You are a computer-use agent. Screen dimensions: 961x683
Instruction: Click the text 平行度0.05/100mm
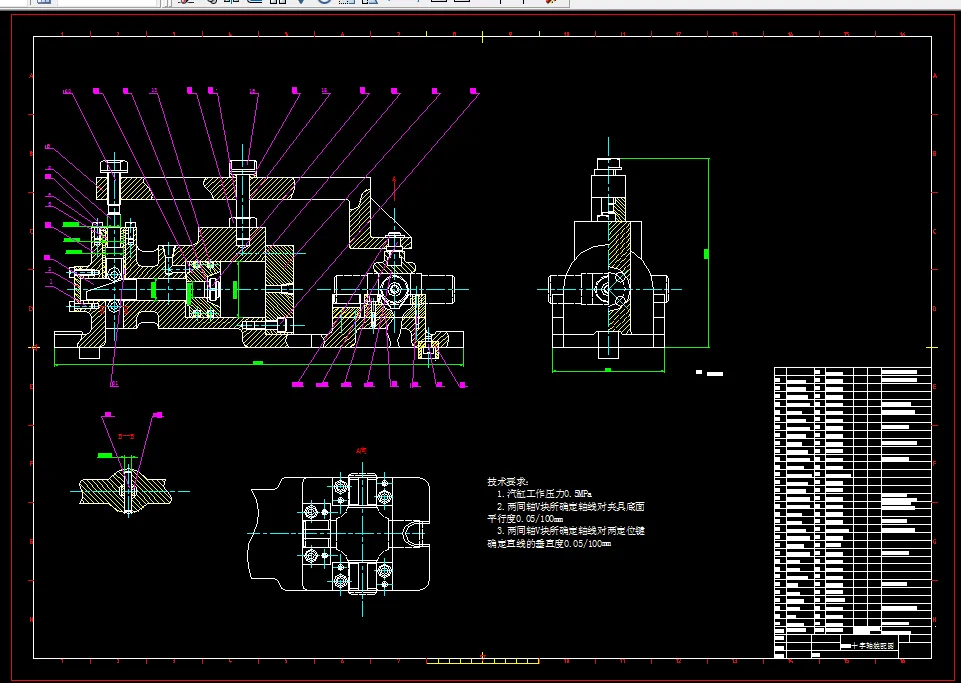point(525,519)
